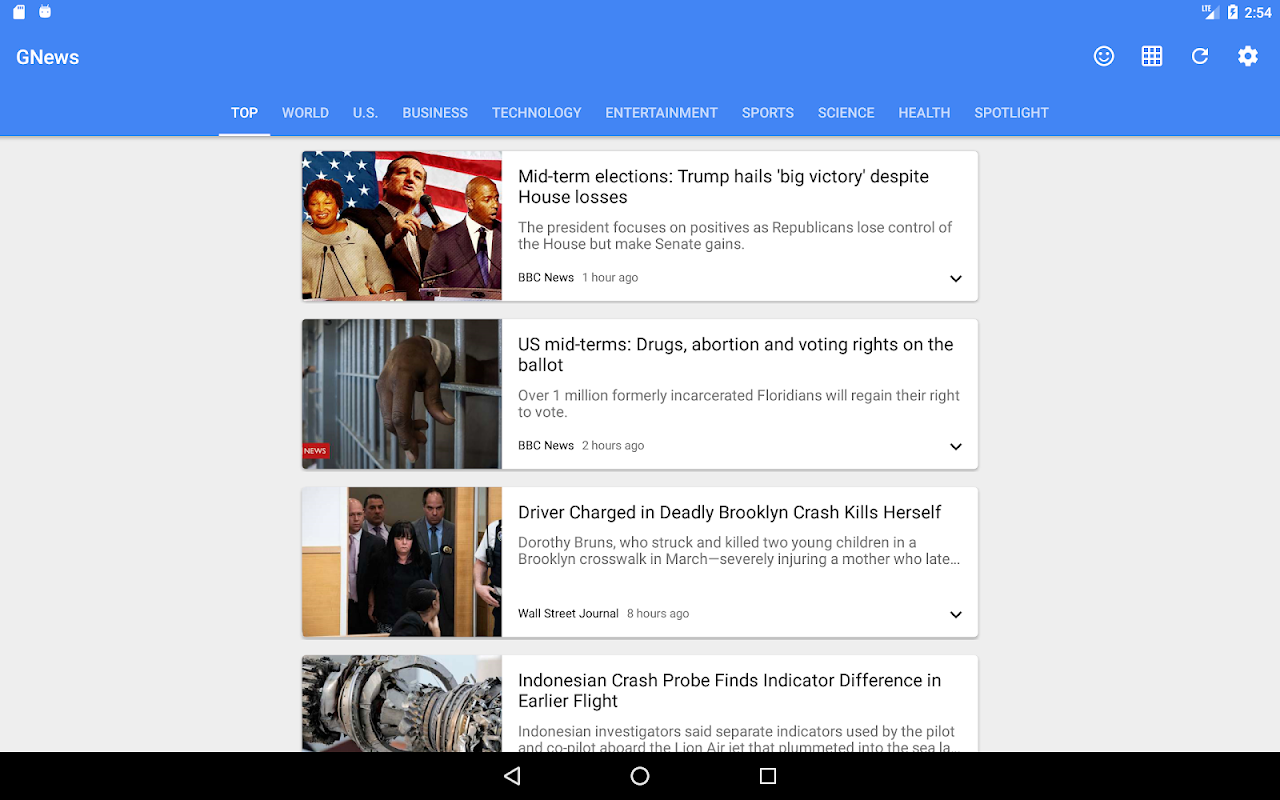
Task: Open Indonesian Crash Probe headline
Action: click(x=729, y=691)
